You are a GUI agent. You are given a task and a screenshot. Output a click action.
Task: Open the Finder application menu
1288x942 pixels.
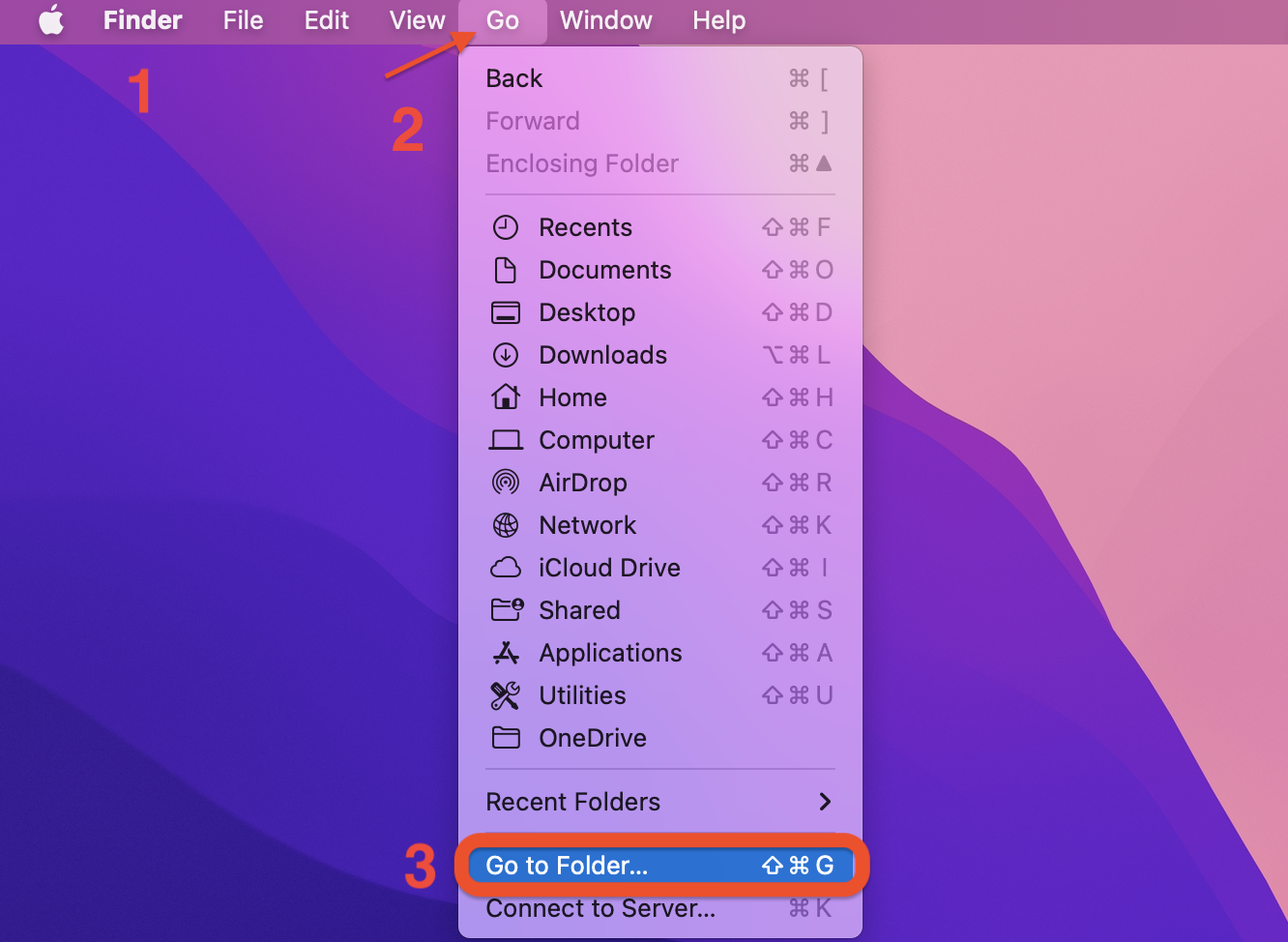(x=142, y=20)
